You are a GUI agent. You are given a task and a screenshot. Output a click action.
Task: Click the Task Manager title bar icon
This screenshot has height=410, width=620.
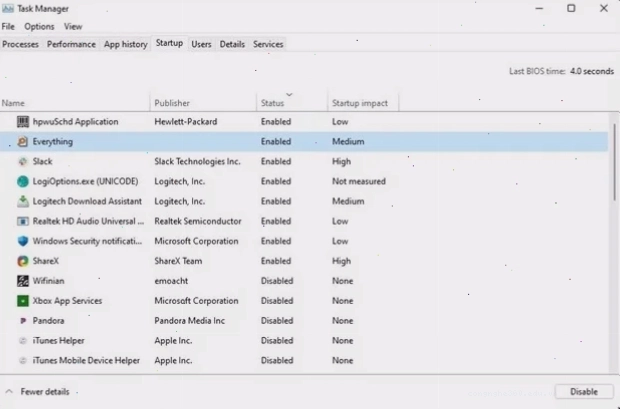(x=8, y=8)
